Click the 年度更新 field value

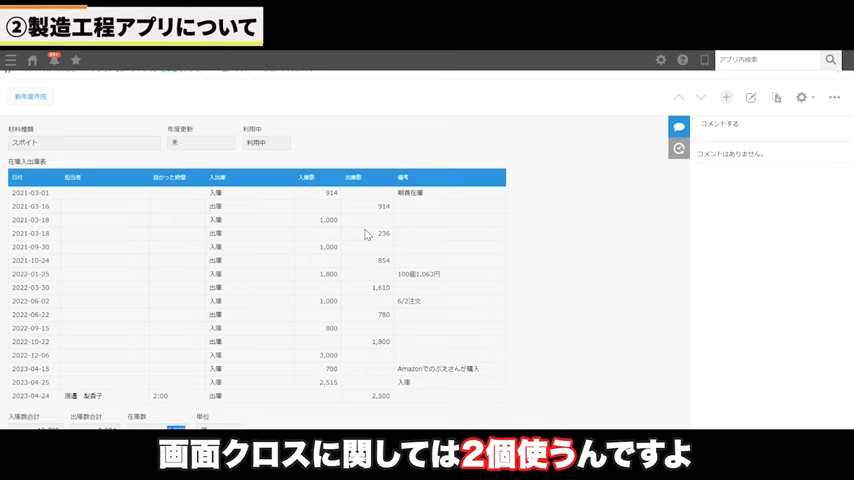point(202,143)
